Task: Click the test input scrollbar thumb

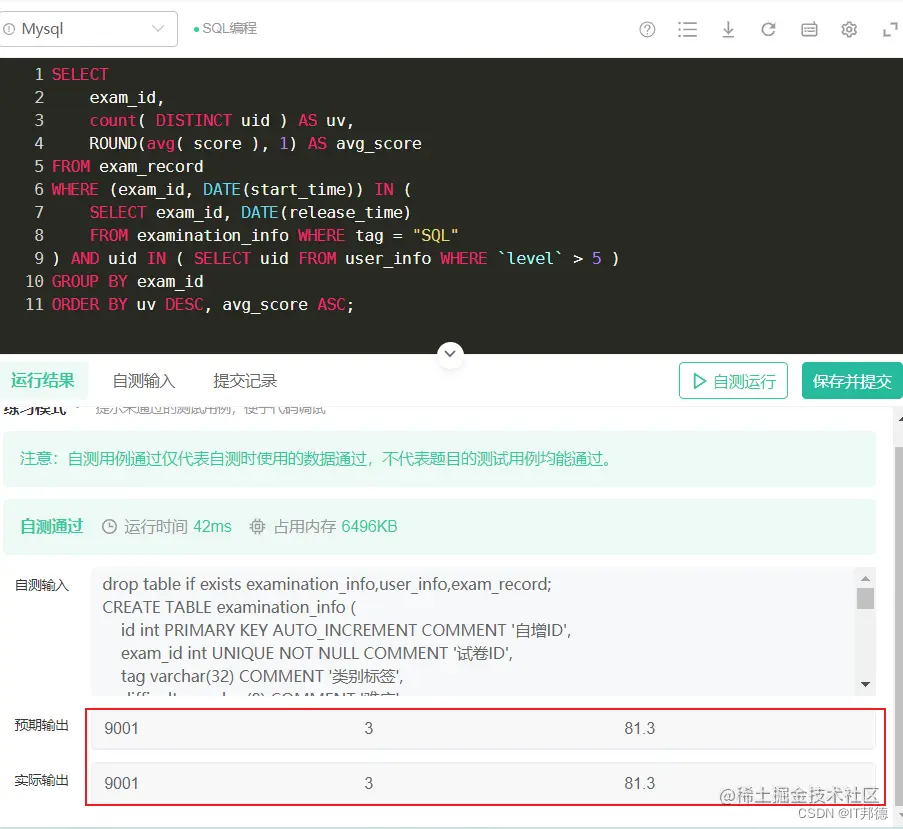Action: click(x=865, y=598)
